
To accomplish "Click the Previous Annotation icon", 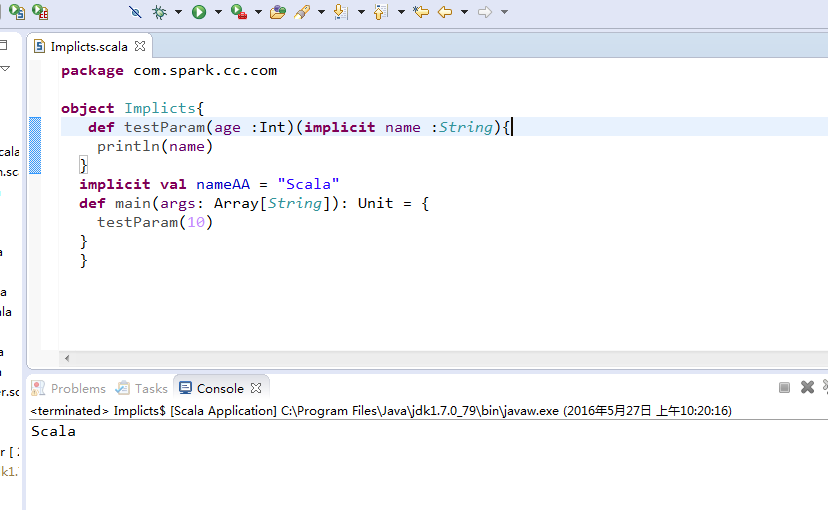I will 380,12.
